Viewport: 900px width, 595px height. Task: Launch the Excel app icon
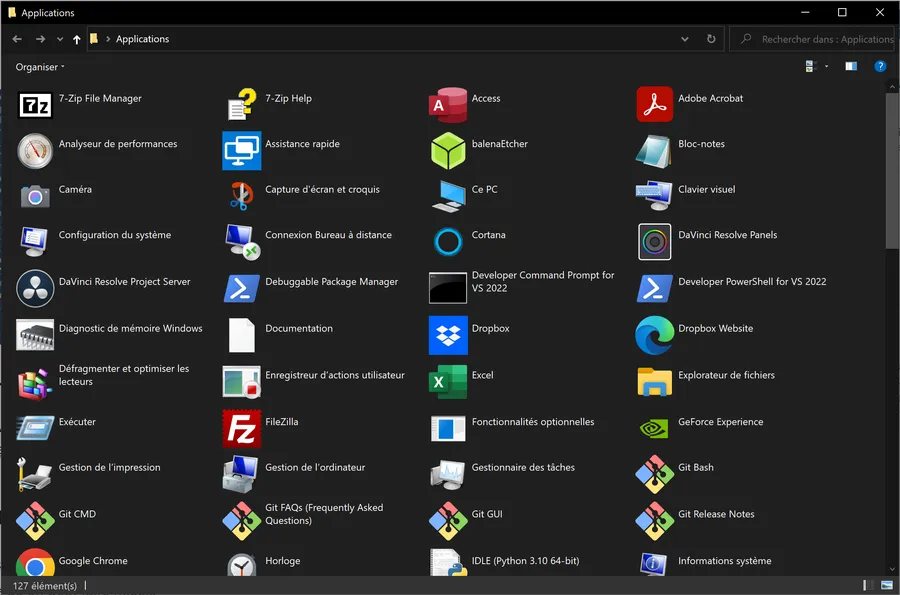[x=448, y=382]
